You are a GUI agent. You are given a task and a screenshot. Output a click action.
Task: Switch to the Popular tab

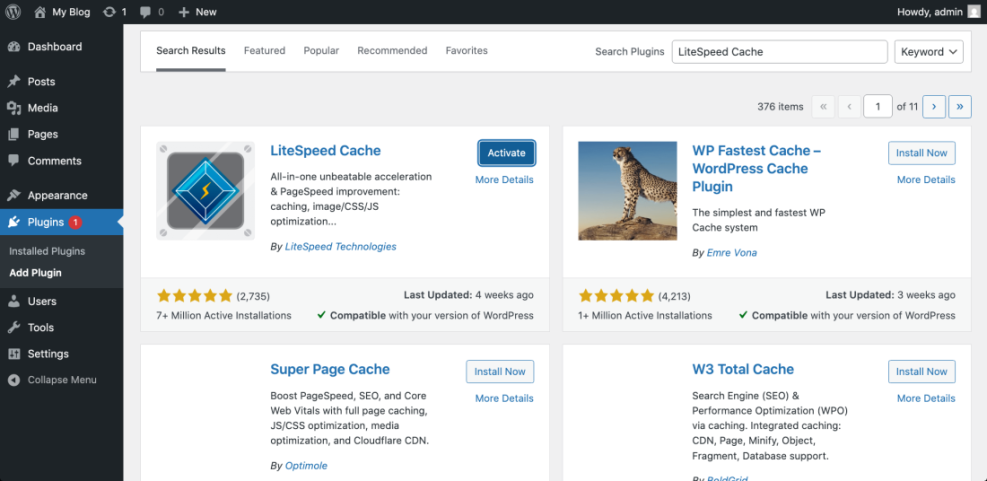tap(321, 51)
